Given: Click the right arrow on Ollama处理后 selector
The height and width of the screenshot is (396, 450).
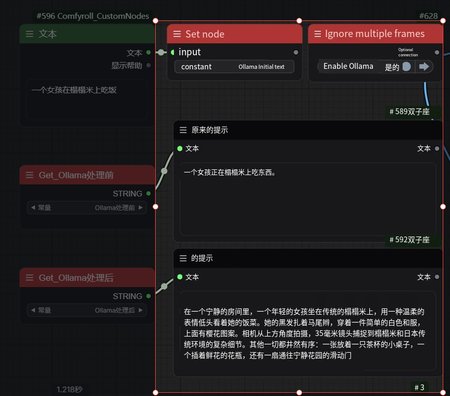Looking at the screenshot, I should (x=140, y=310).
